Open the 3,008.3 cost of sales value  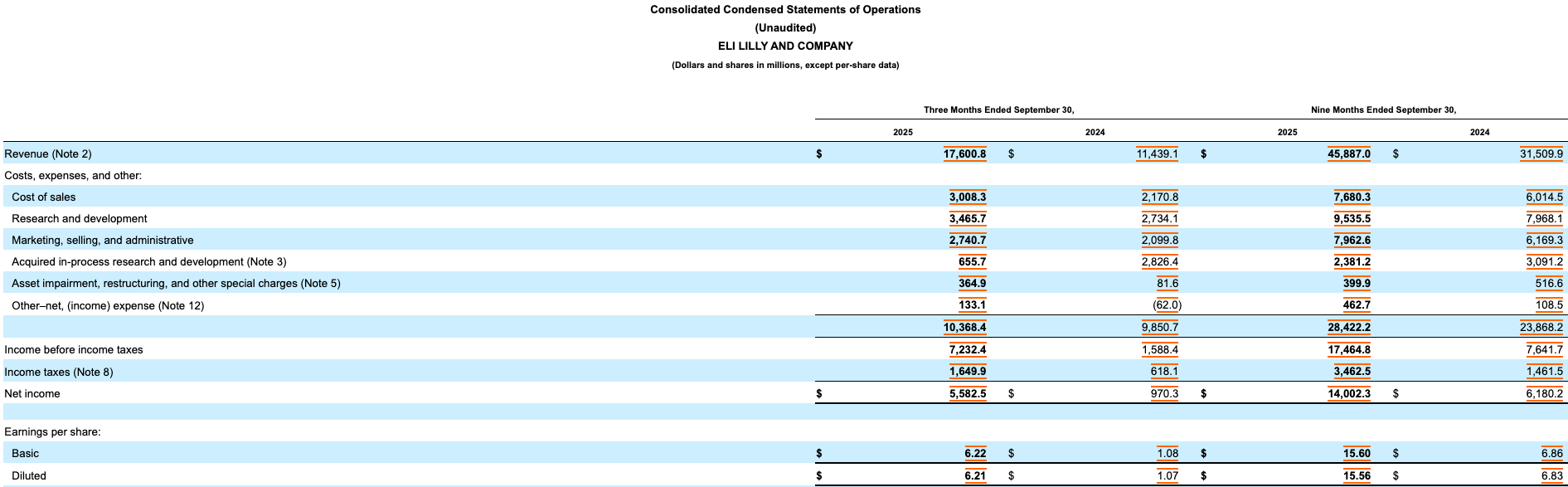pos(967,197)
